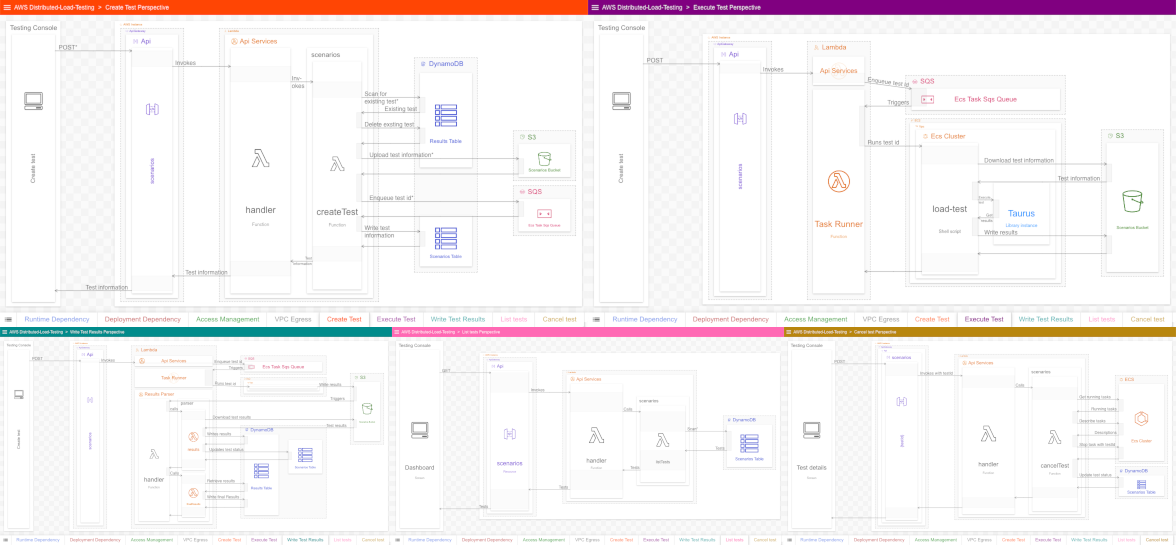Select Execute Test tab in Create Test panel
1176x545 pixels.
[x=396, y=319]
